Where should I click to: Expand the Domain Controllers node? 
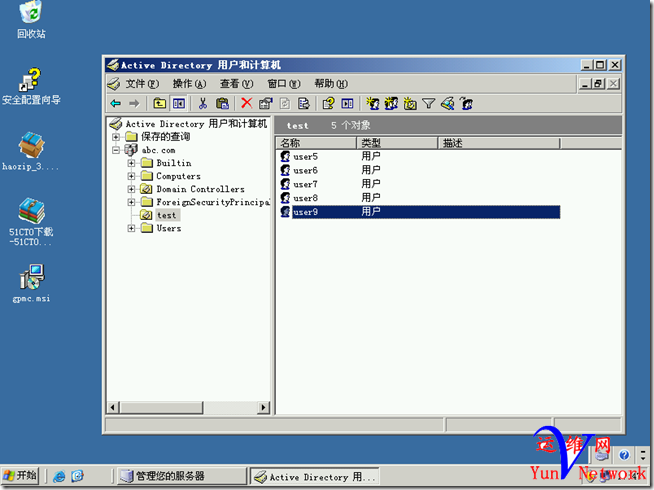[x=131, y=189]
